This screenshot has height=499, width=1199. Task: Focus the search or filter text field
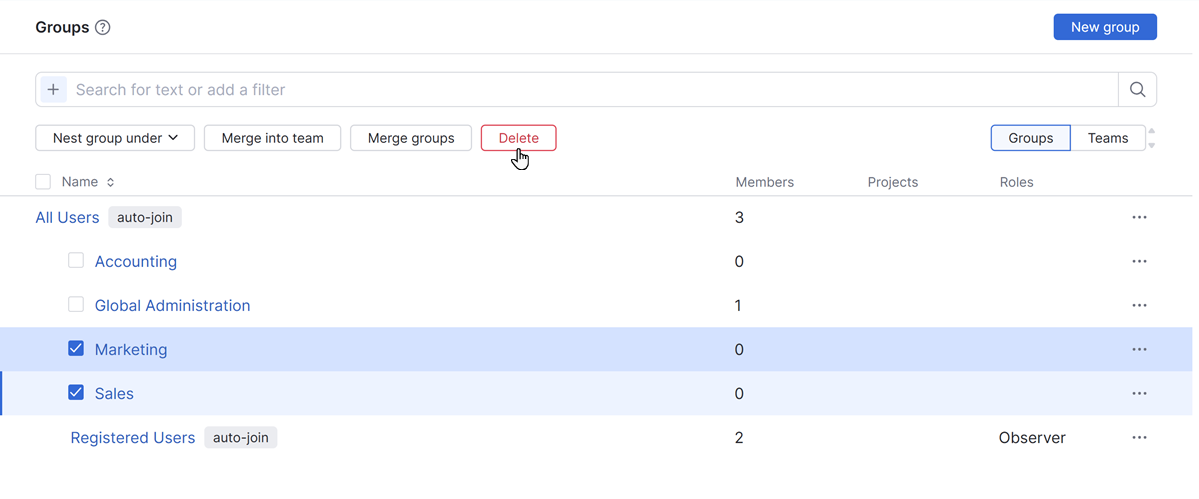(x=590, y=90)
